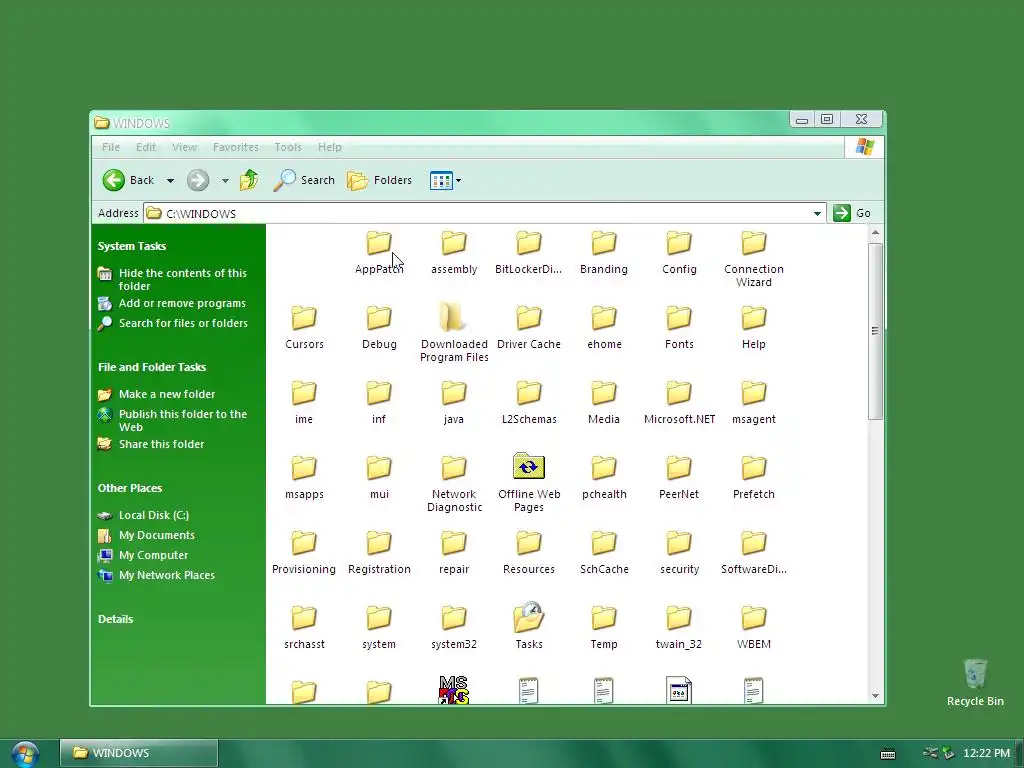Image resolution: width=1024 pixels, height=768 pixels.
Task: Open the Favorites menu
Action: [x=236, y=147]
